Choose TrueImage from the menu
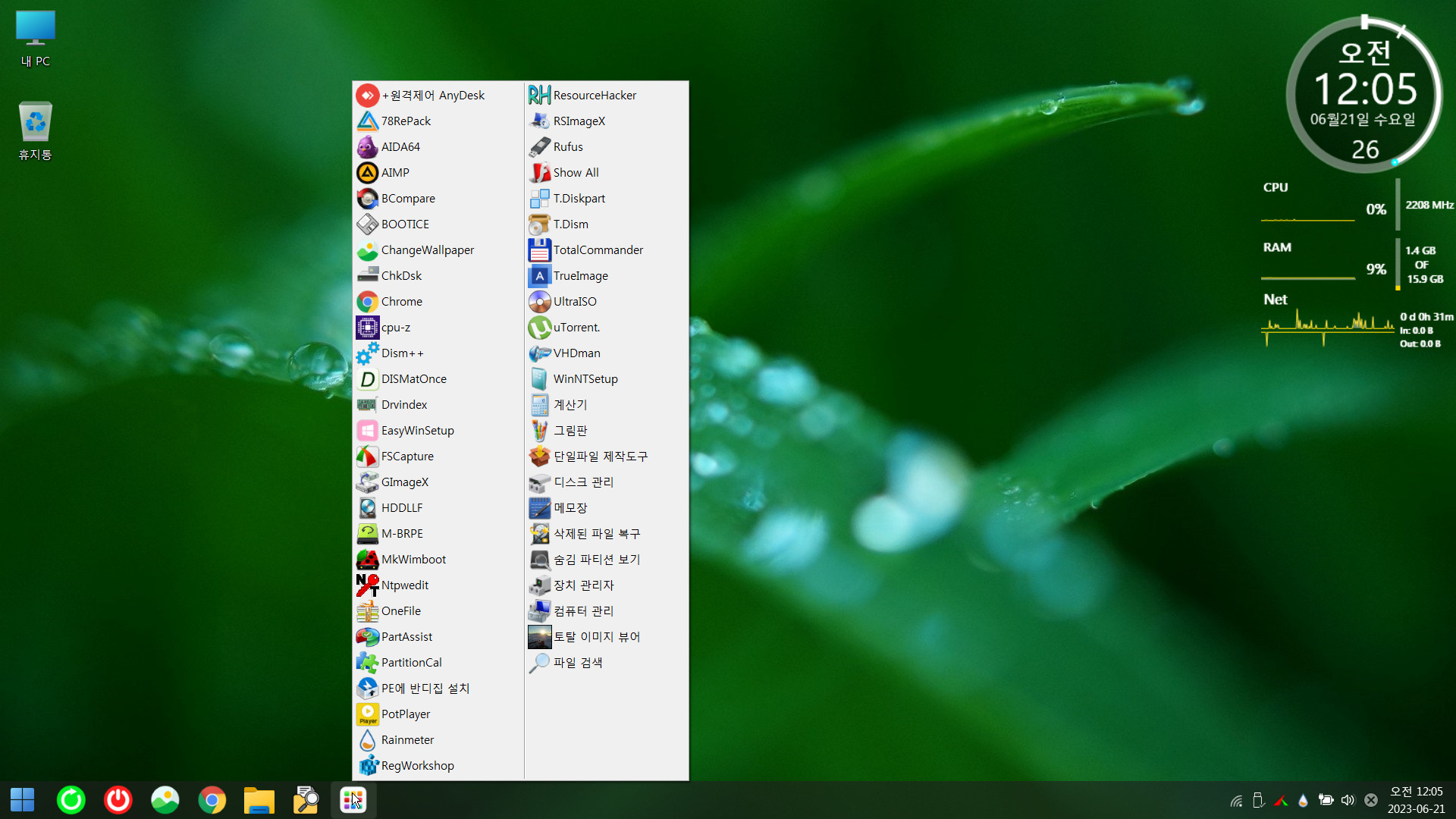The image size is (1456, 819). [607, 276]
